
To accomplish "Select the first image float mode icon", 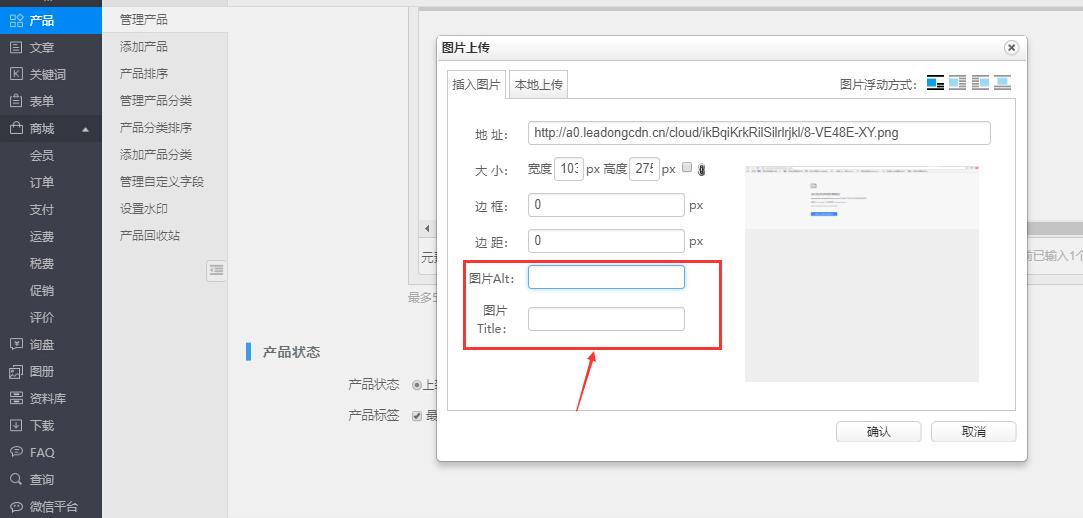I will tap(935, 84).
